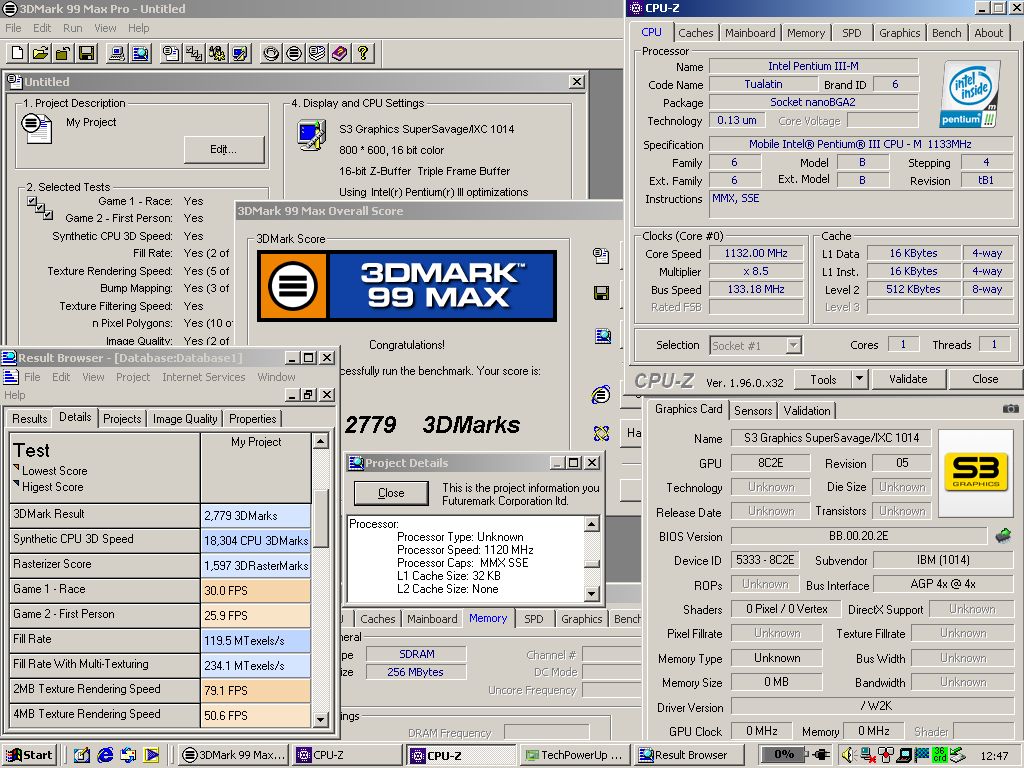Switch to the Validation tab in GPU-Z
The width and height of the screenshot is (1024, 768).
coord(807,410)
